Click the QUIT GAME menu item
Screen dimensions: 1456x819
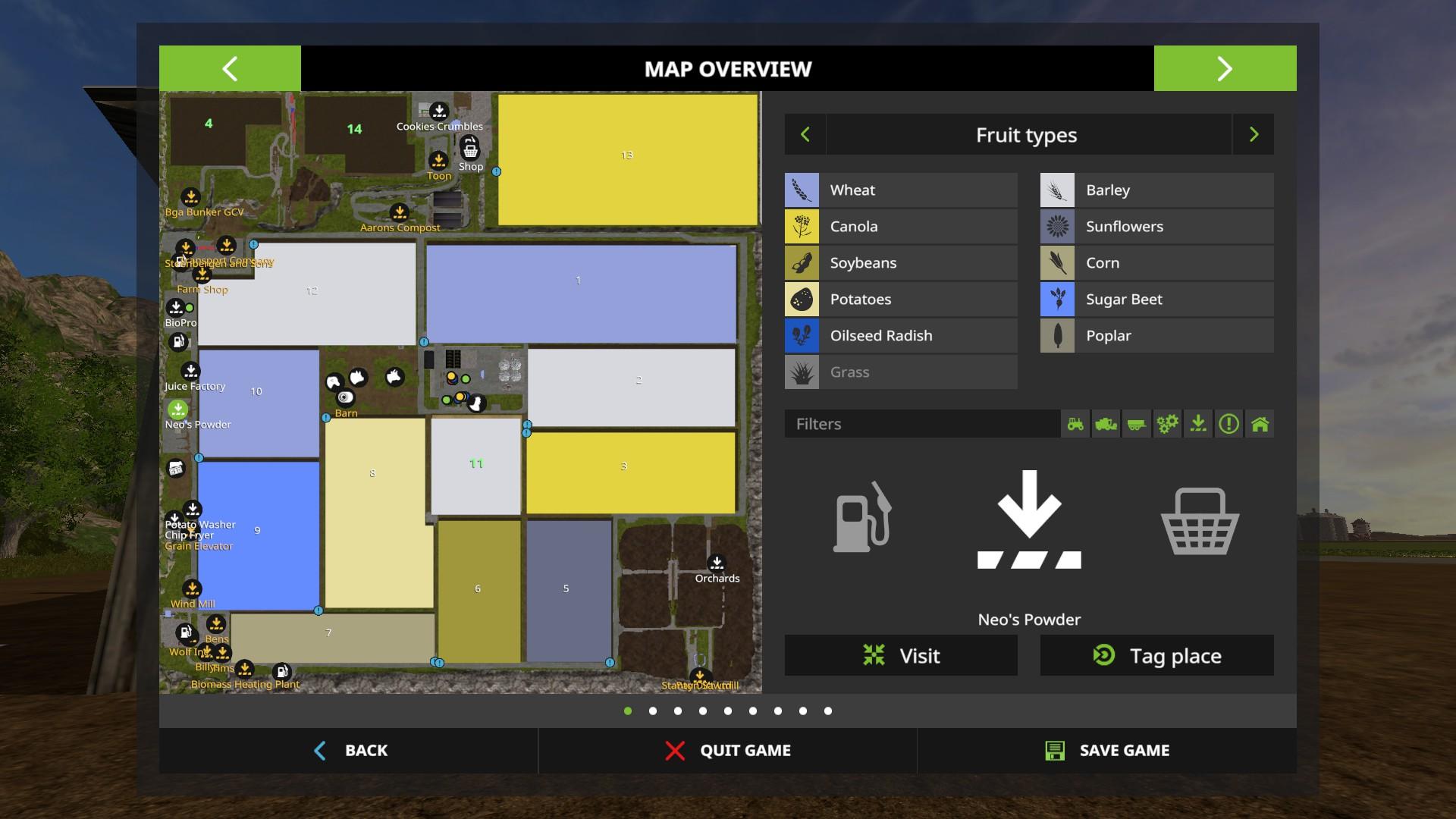727,751
